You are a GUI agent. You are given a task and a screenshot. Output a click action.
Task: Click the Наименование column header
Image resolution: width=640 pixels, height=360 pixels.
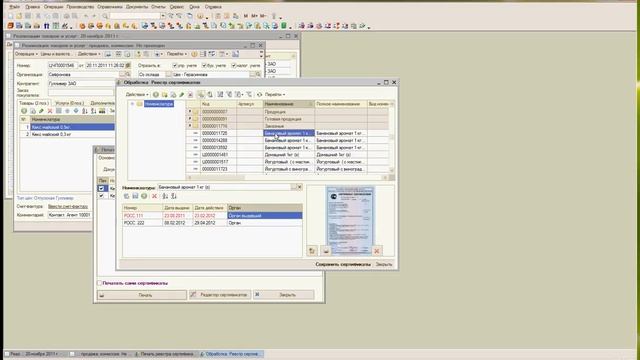coord(289,104)
